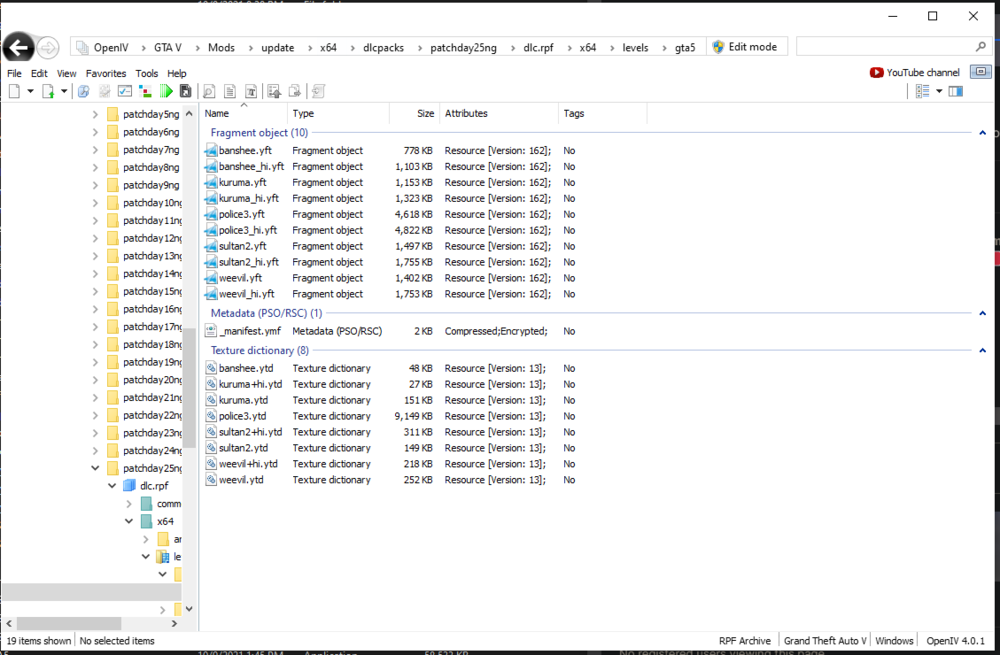
Task: Click the new file toolbar icon
Action: point(14,91)
